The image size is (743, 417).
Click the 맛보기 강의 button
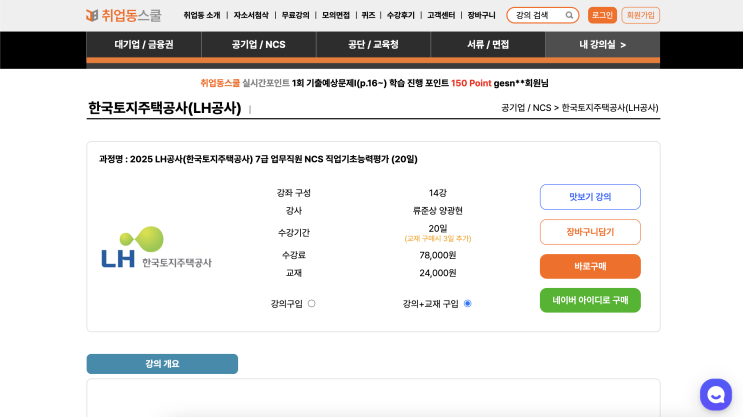click(x=590, y=197)
